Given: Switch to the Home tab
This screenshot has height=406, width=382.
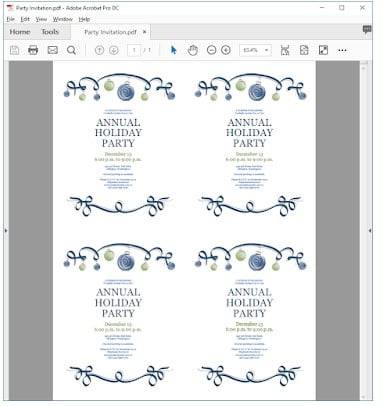Looking at the screenshot, I should [x=20, y=32].
